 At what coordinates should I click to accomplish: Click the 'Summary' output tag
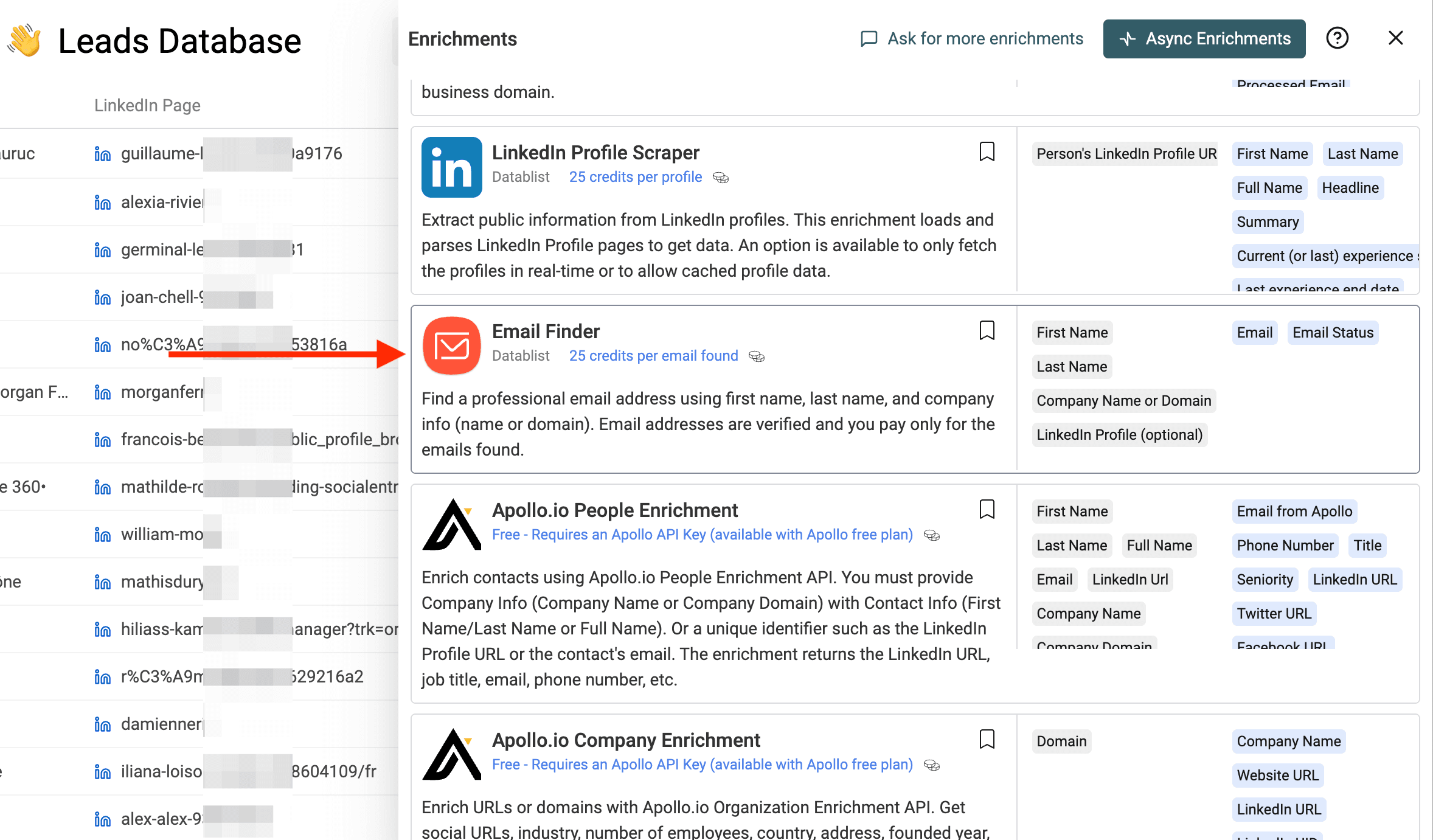[1268, 222]
